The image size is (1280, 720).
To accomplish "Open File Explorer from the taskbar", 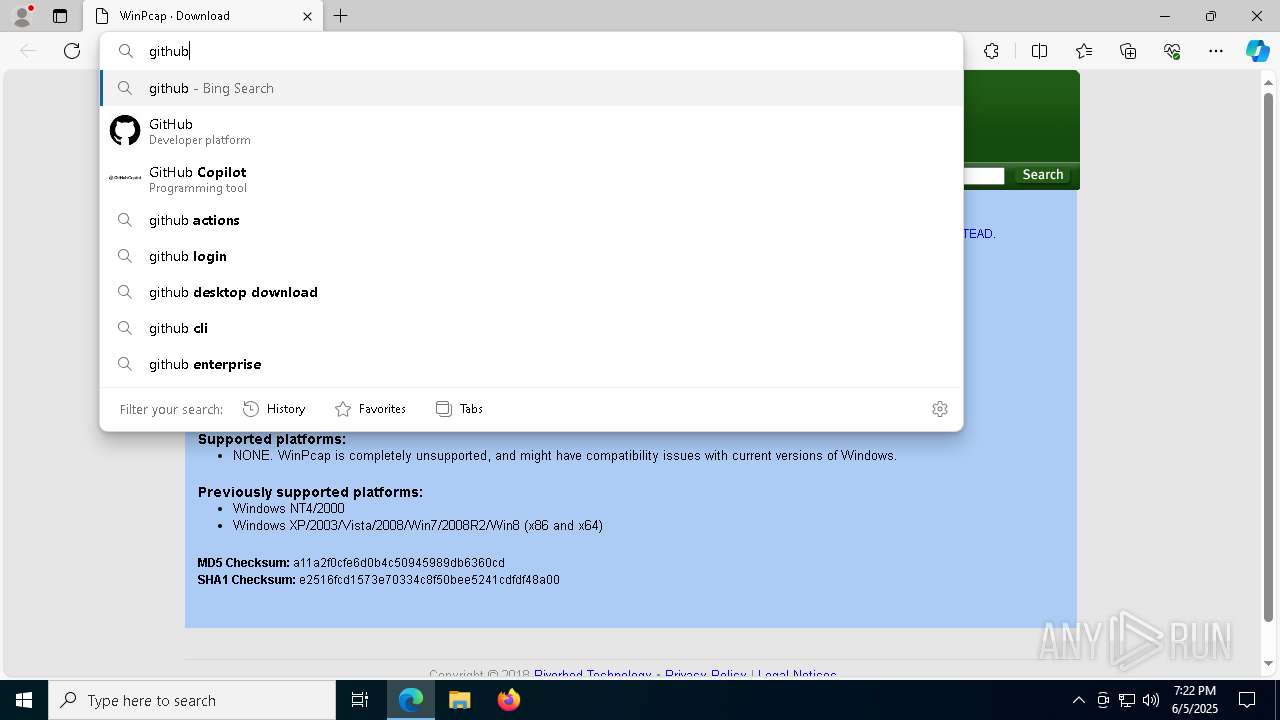I will pos(459,700).
